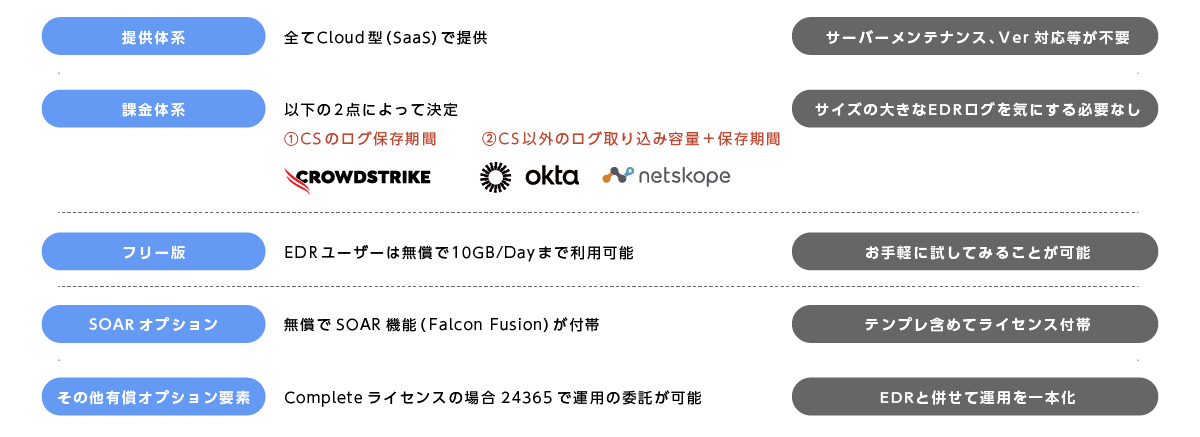This screenshot has height=437, width=1200.
Task: Click the Complete ライセンス 24365 description text
Action: tap(493, 397)
